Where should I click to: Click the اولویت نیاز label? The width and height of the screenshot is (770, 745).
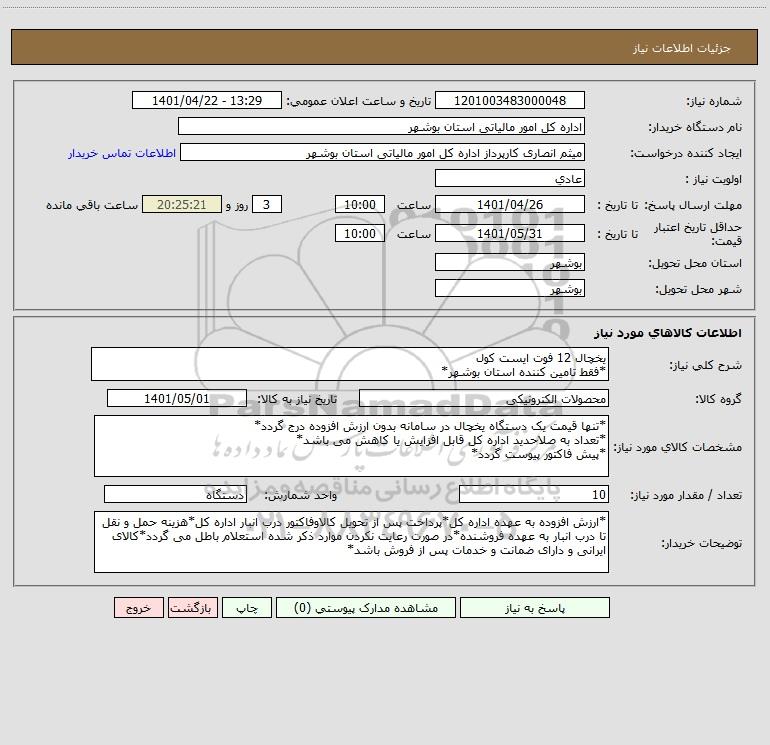(x=714, y=180)
